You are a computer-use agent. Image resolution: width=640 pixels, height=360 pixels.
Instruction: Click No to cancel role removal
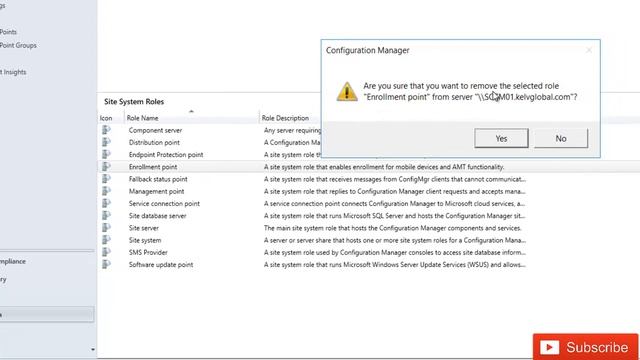[561, 138]
